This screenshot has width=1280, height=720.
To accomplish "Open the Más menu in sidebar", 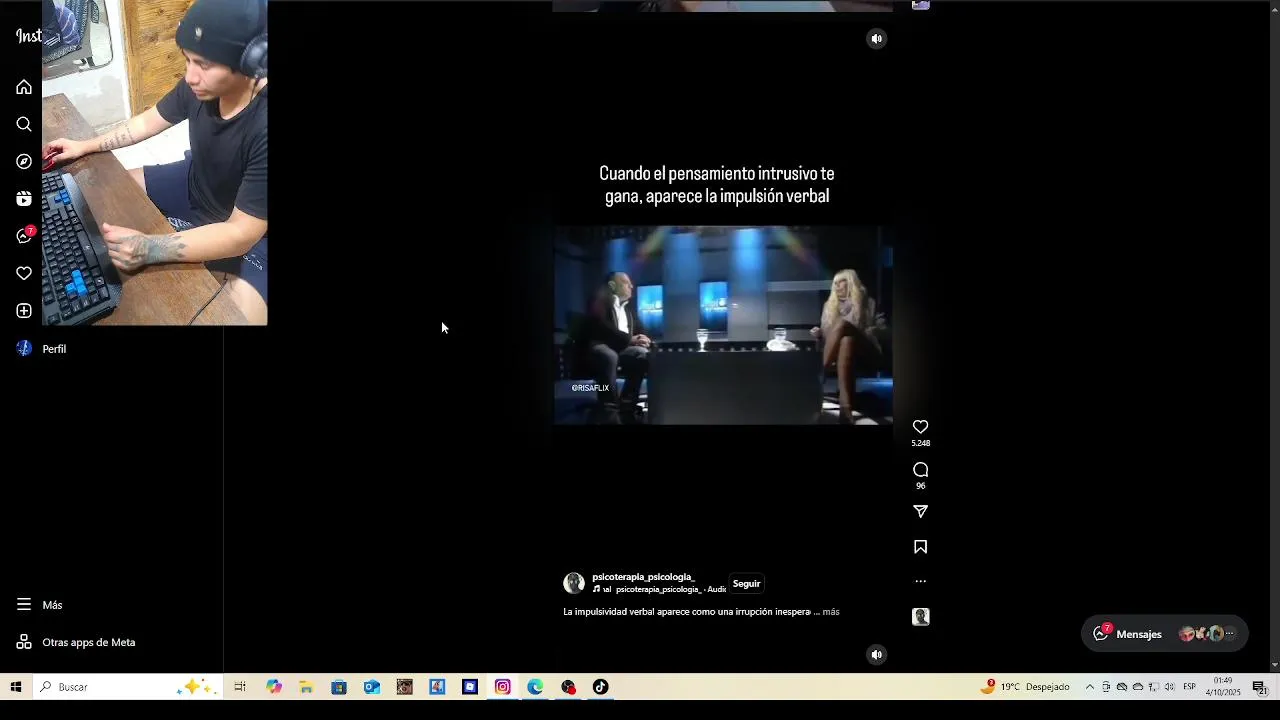I will click(x=39, y=605).
